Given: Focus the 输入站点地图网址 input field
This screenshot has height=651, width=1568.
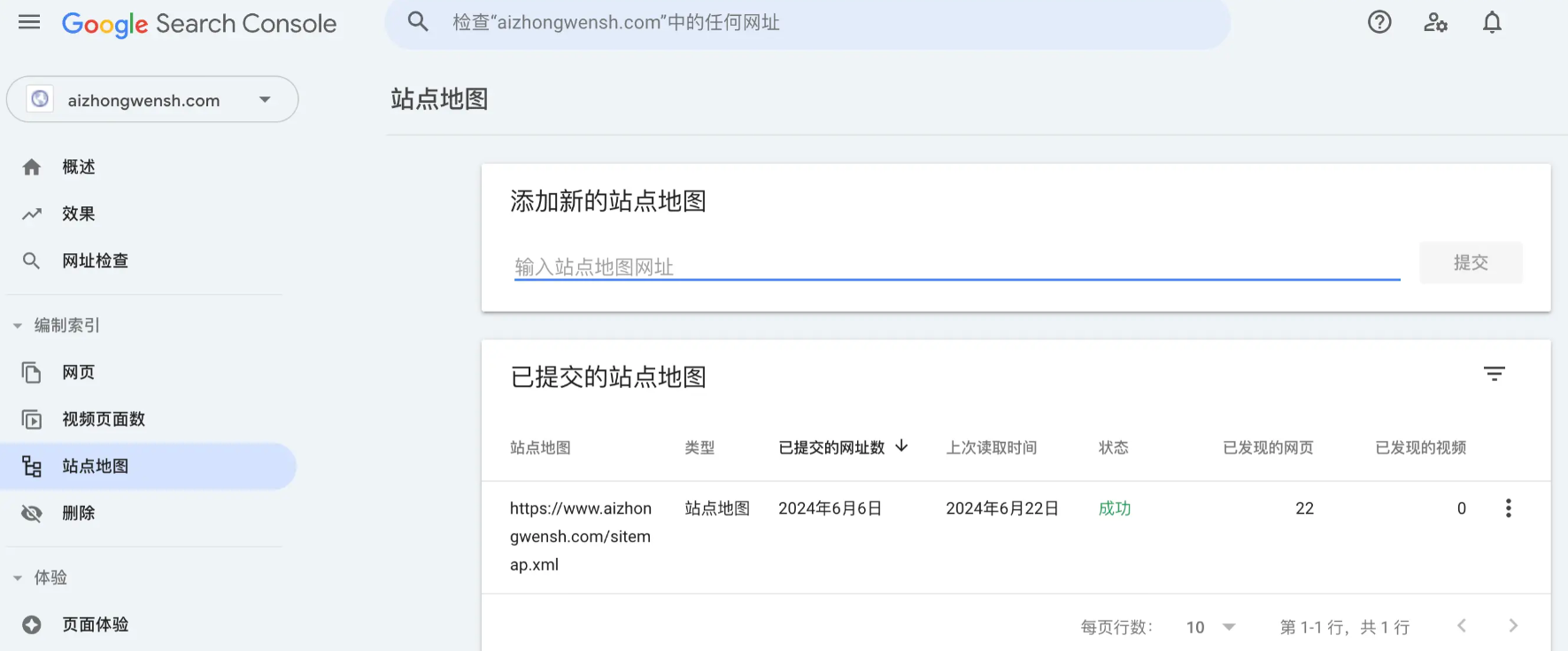Looking at the screenshot, I should [957, 266].
